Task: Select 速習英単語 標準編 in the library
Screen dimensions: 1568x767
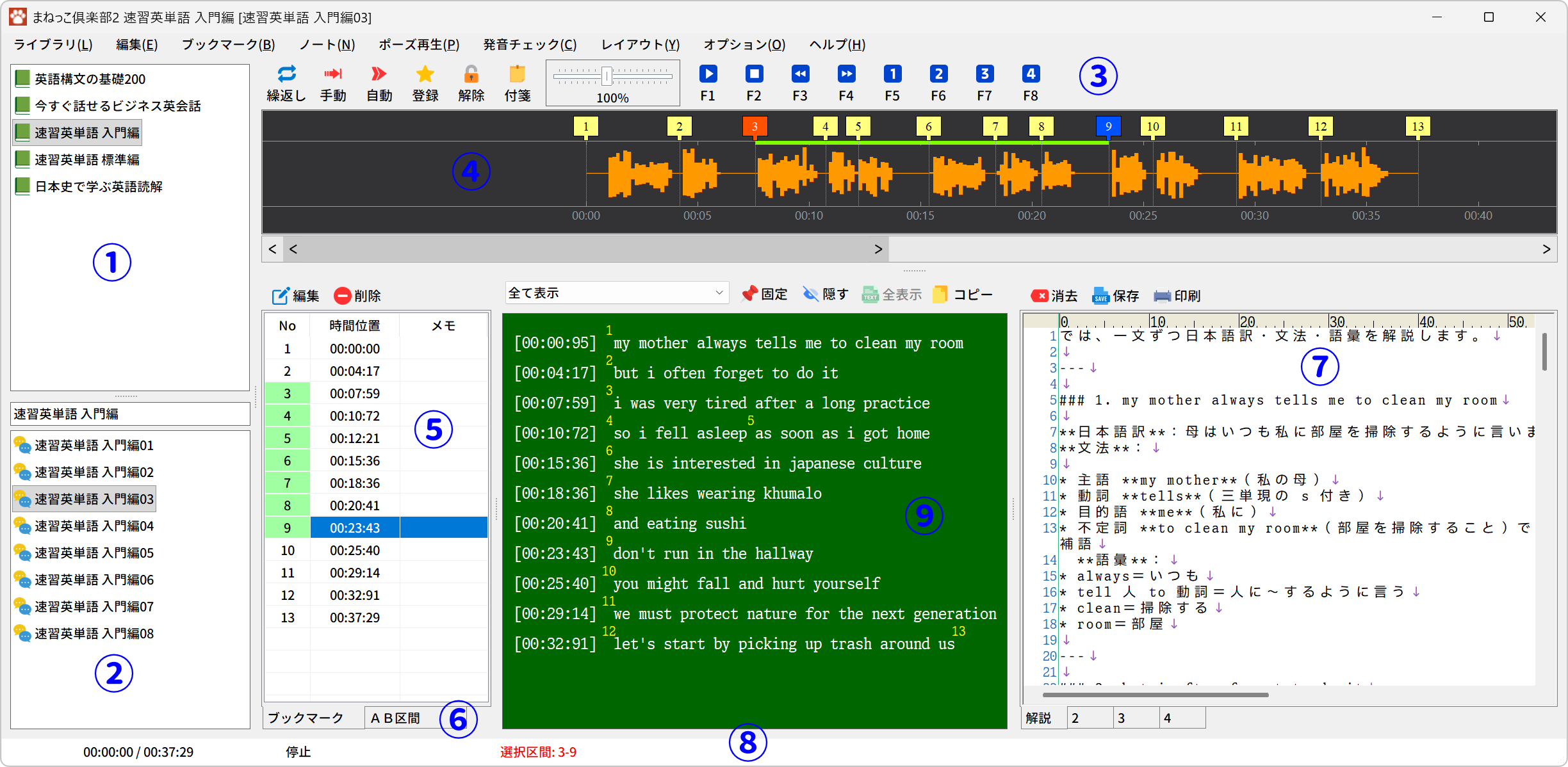Action: coord(77,159)
